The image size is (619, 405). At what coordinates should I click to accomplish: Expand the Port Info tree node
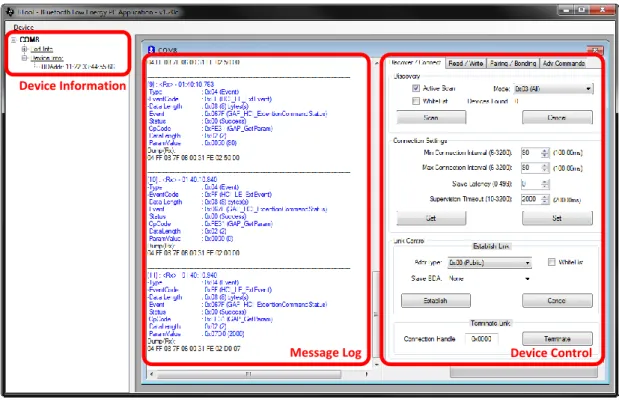coord(24,49)
